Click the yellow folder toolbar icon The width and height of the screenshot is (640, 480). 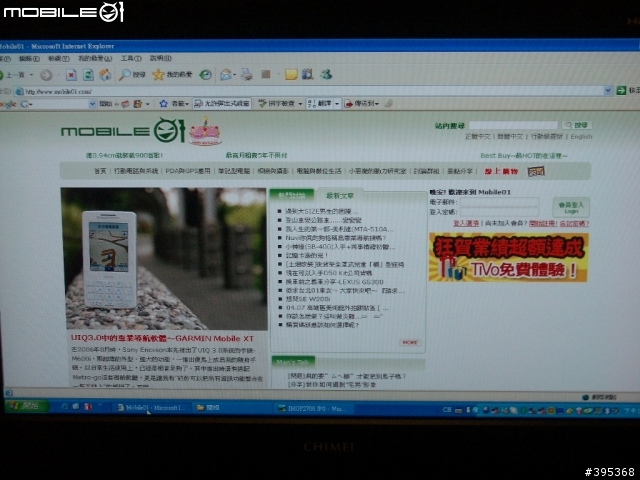[291, 74]
